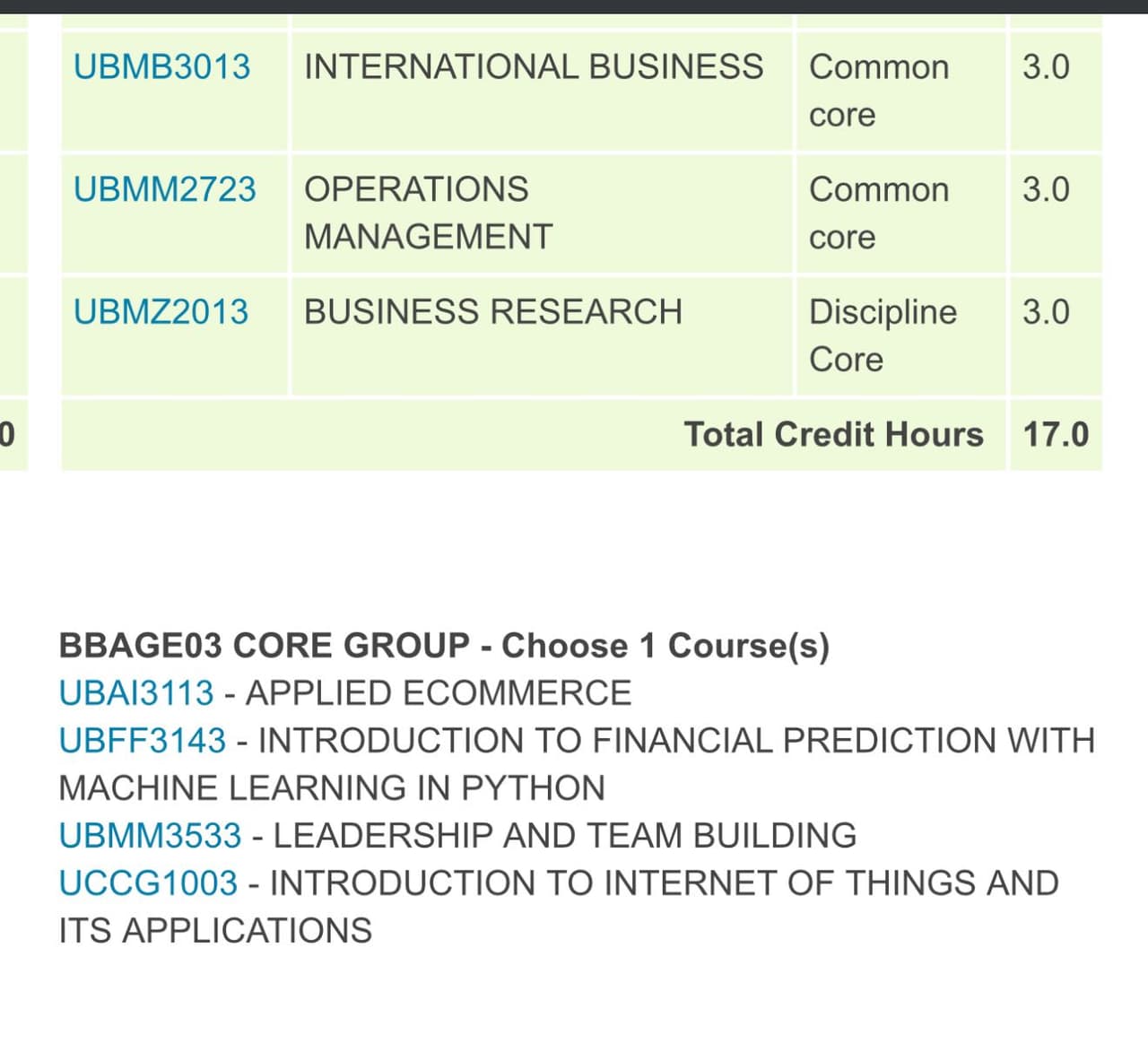
Task: Click Common core cell in Operations Management row
Action: click(878, 213)
